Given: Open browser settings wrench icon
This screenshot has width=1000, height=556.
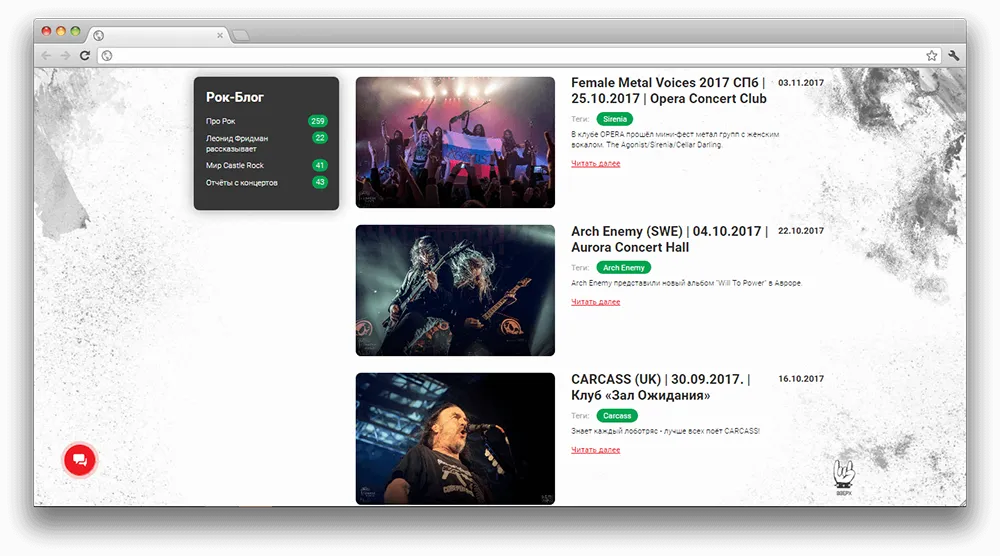Looking at the screenshot, I should coord(953,56).
